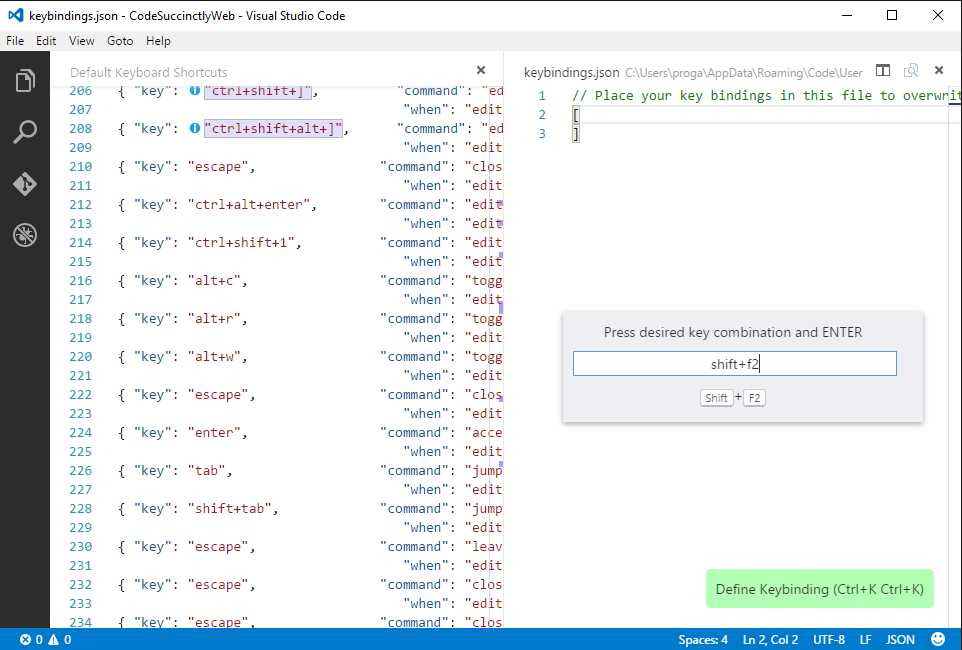Split the keybindings.json editor
Screen dimensions: 962x650
(883, 71)
